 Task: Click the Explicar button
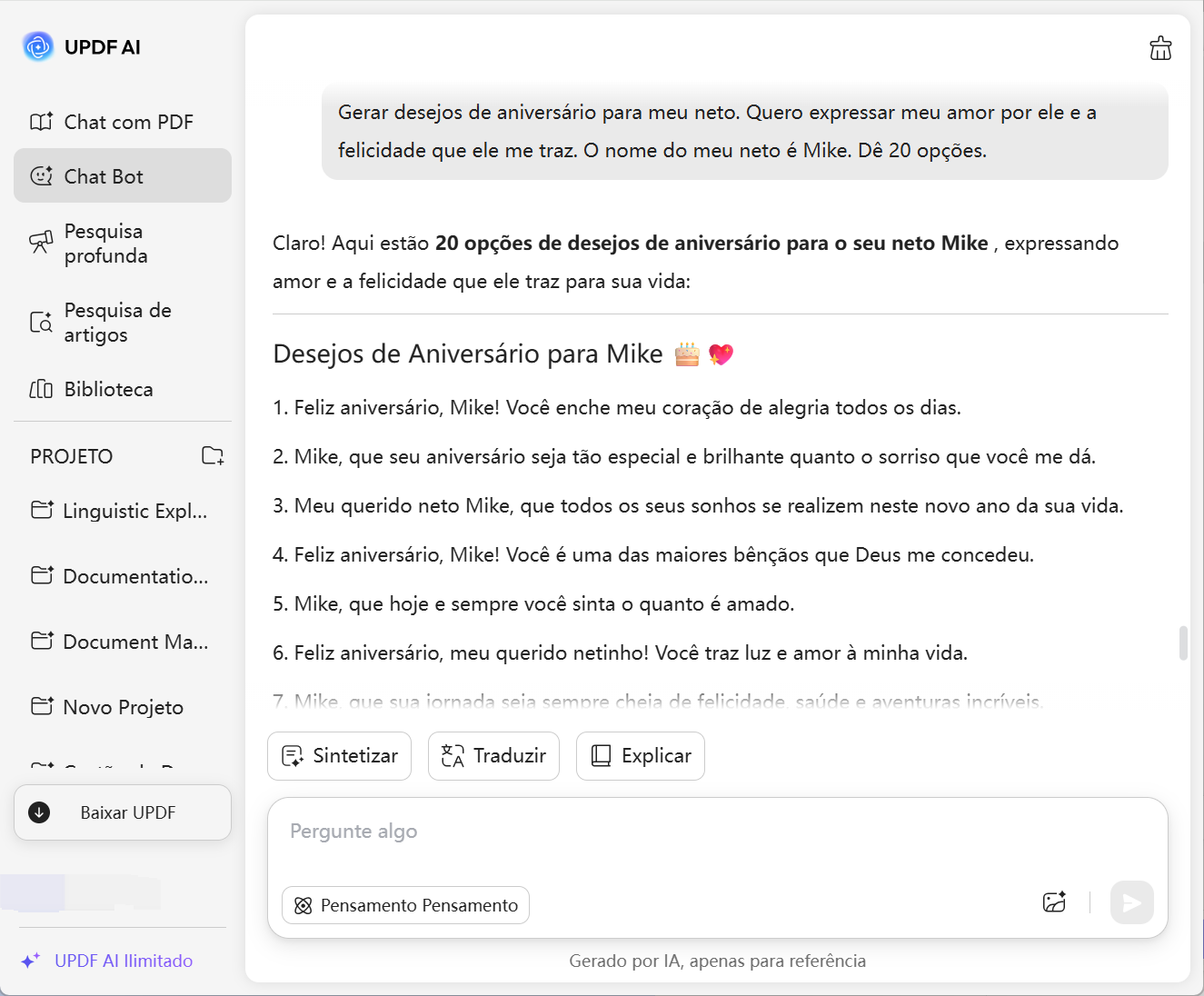(x=640, y=755)
